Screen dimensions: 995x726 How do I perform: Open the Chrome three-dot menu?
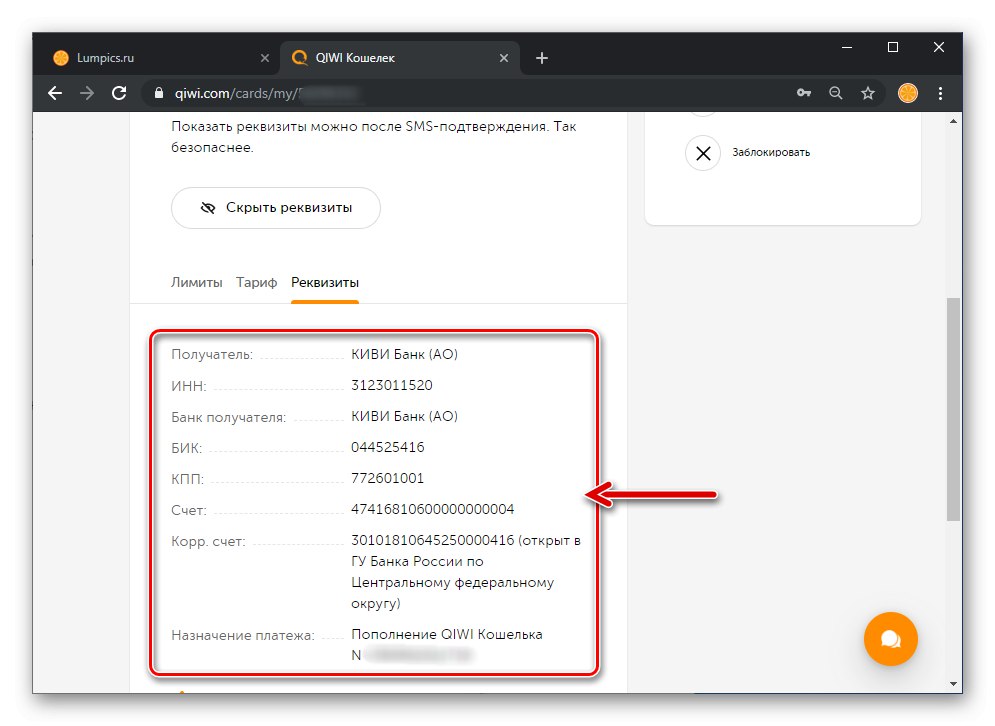click(940, 93)
